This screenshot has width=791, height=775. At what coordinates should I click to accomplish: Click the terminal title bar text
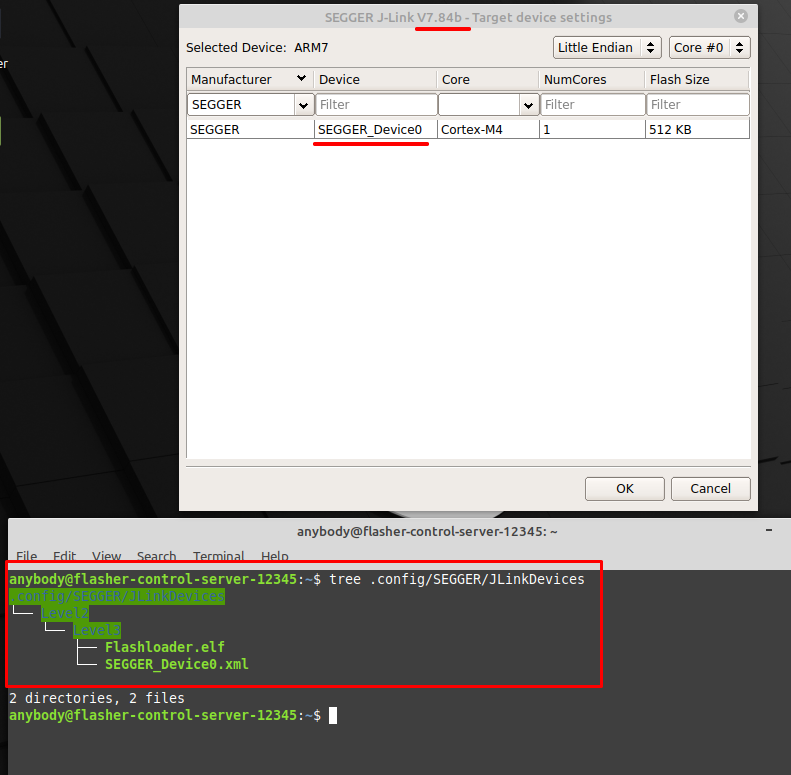[427, 531]
